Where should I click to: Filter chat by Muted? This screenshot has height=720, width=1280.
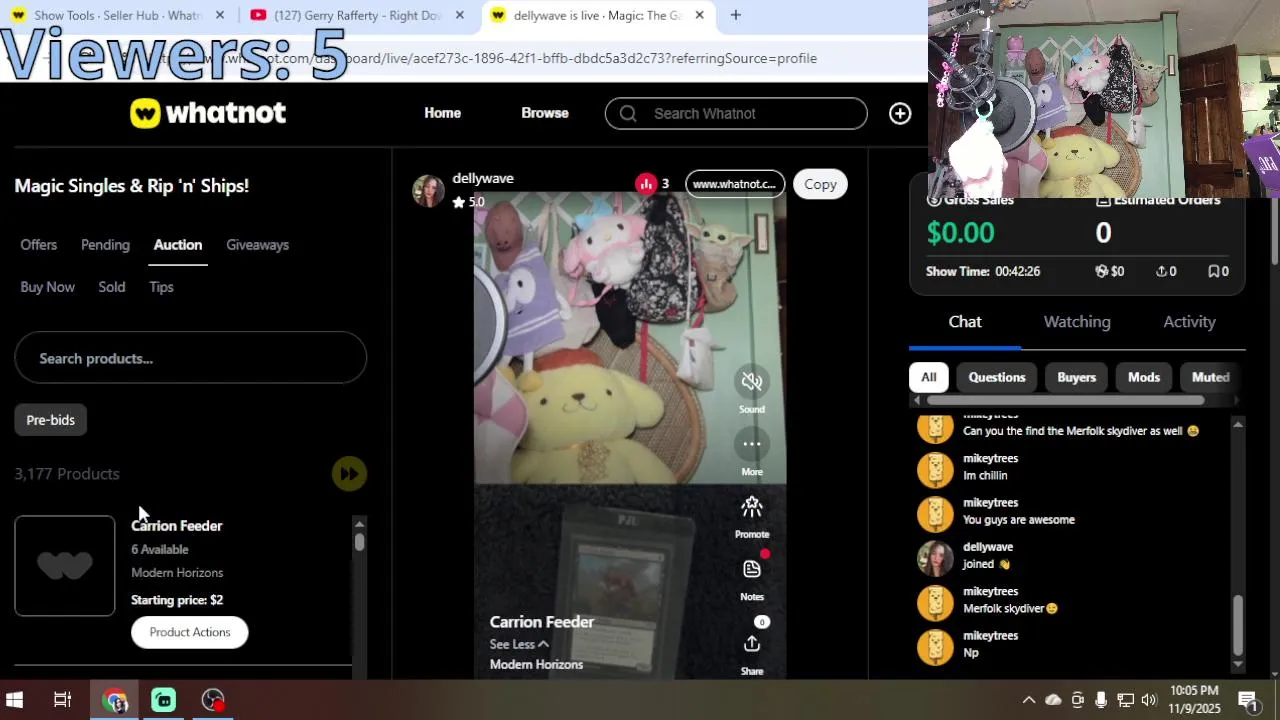1210,377
